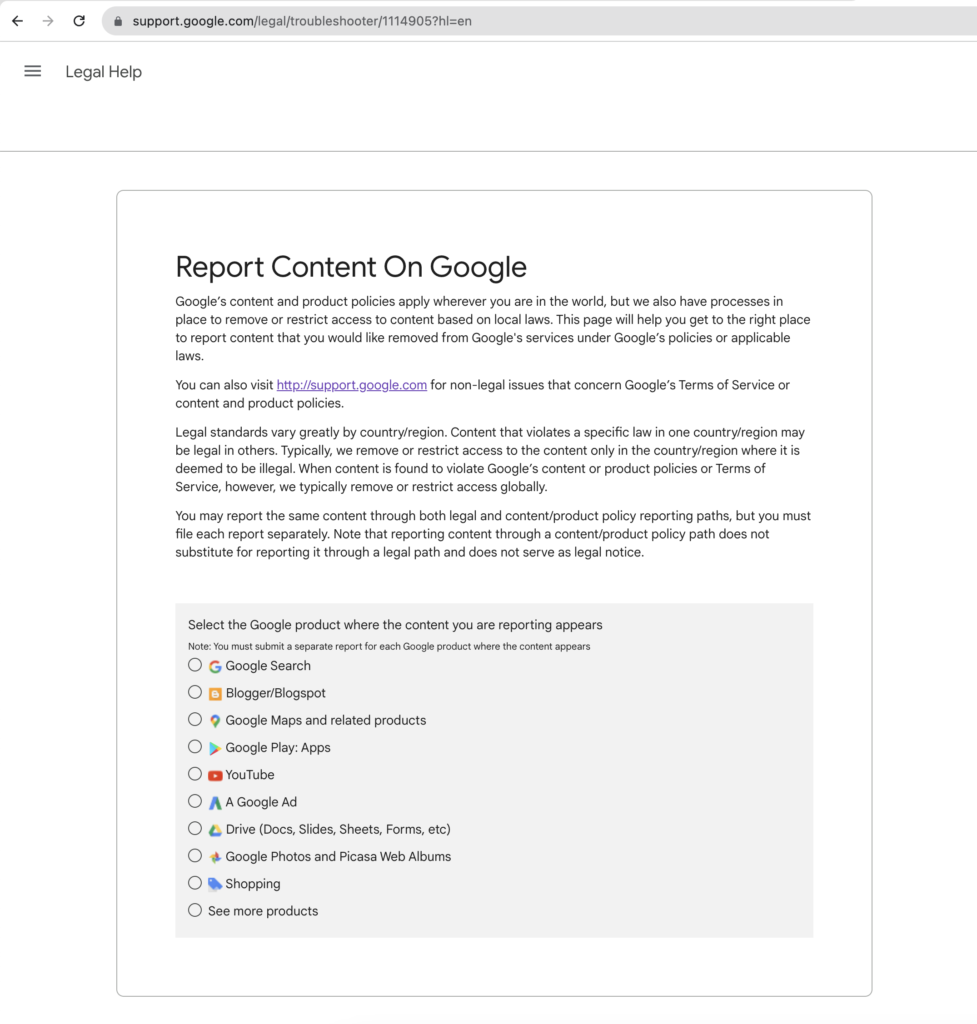Click the 'Blogger/Blogspot' option label

(x=276, y=694)
